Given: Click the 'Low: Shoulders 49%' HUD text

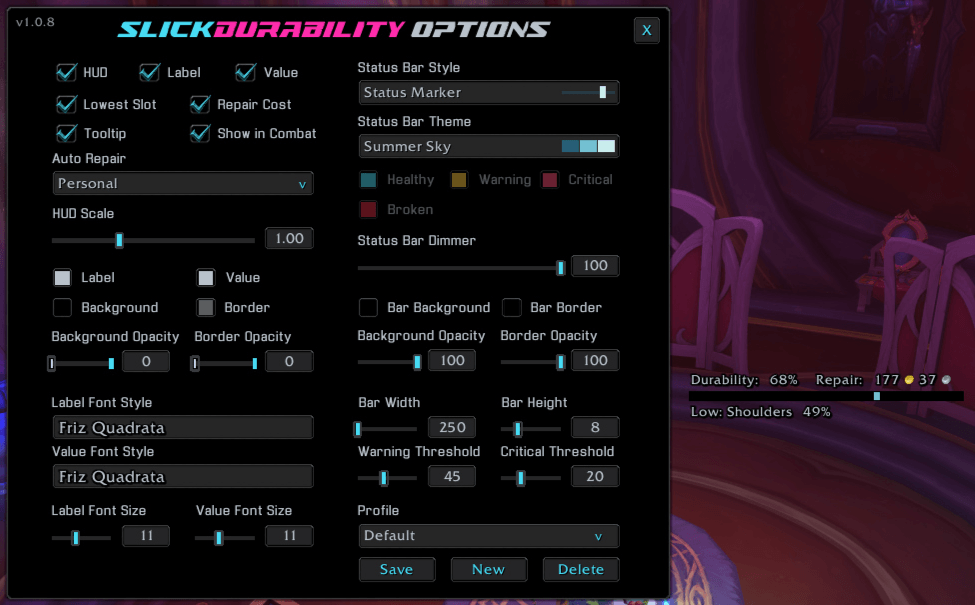Looking at the screenshot, I should (760, 412).
